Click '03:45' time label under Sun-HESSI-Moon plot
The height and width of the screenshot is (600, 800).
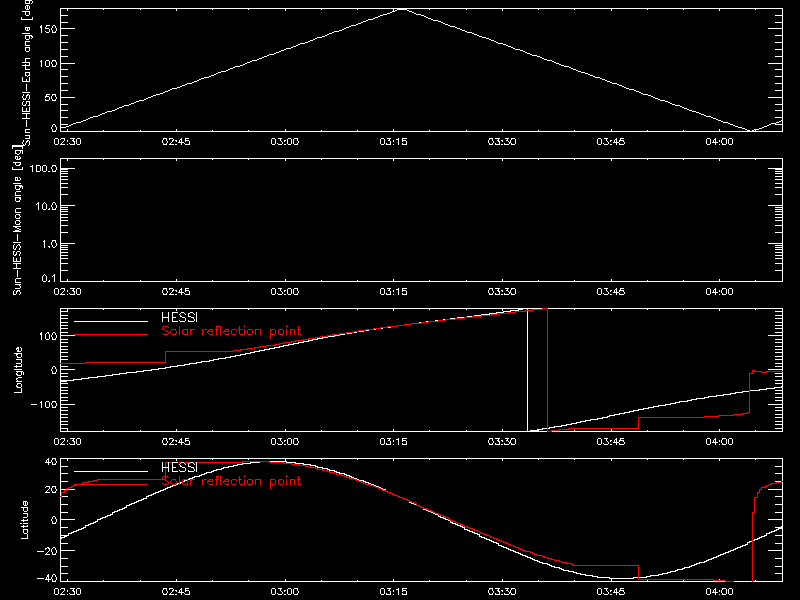(x=611, y=291)
